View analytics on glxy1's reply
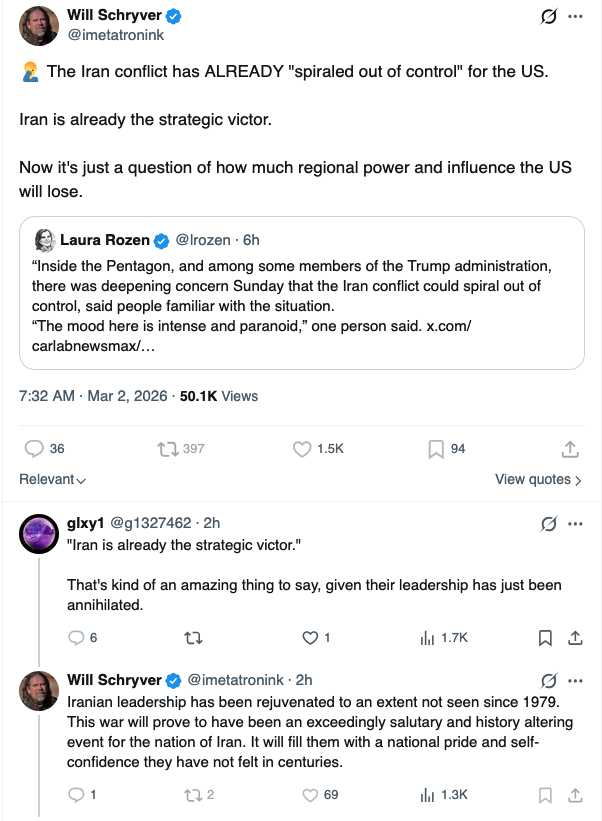The height and width of the screenshot is (821, 602). click(x=427, y=637)
